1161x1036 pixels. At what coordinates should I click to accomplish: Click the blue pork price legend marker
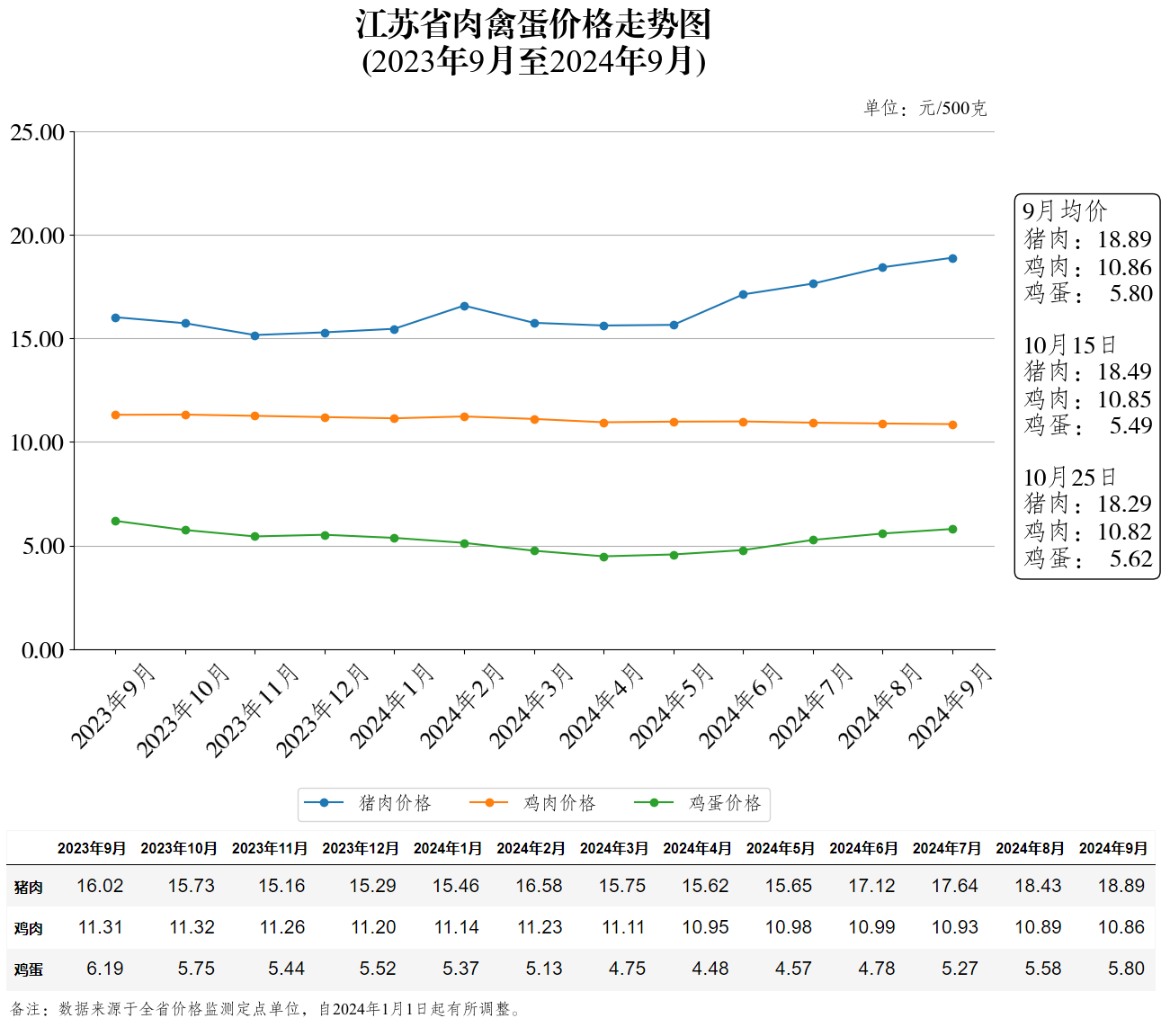point(324,803)
